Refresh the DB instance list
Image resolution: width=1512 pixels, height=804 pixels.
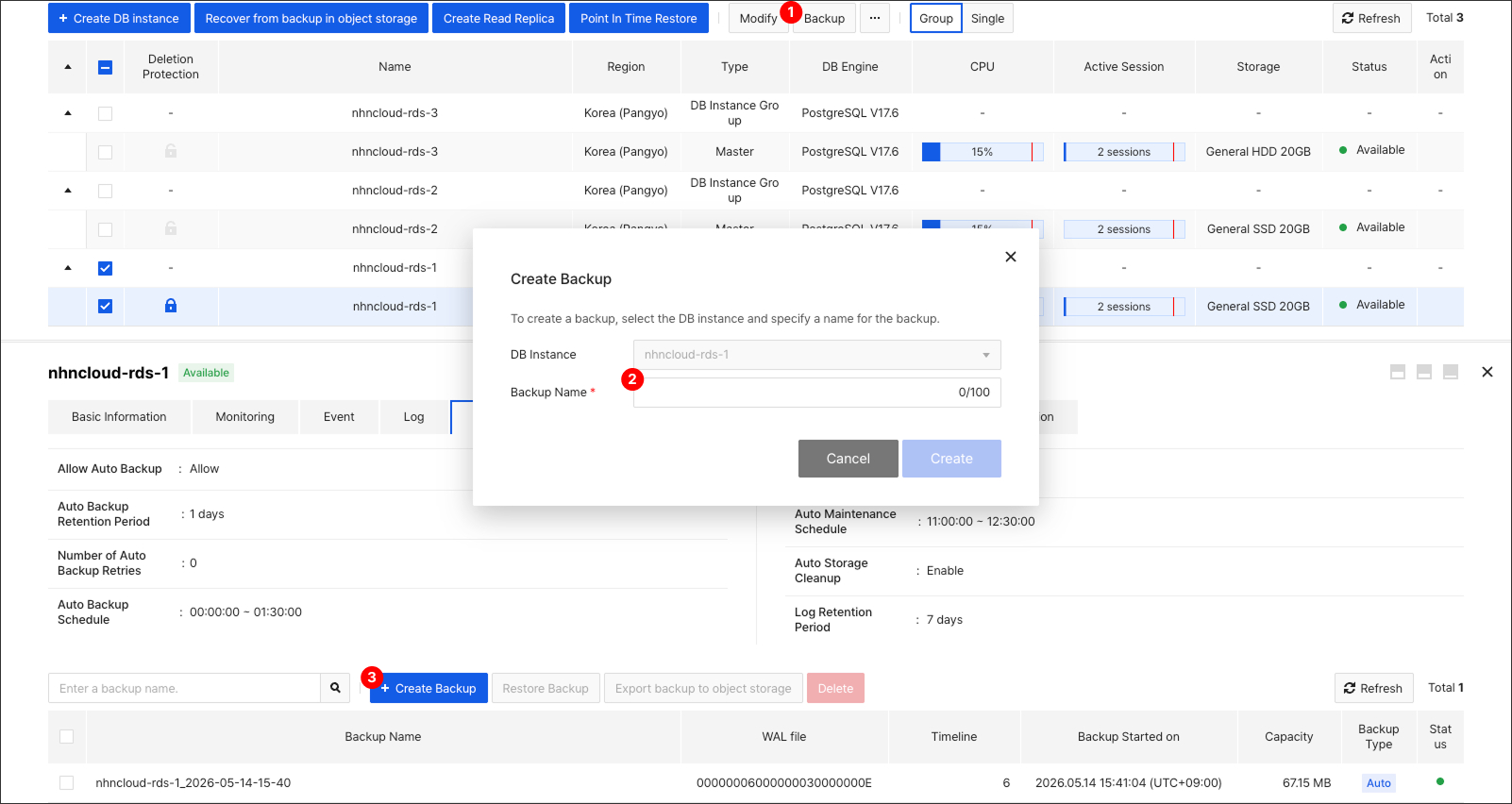click(x=1372, y=18)
